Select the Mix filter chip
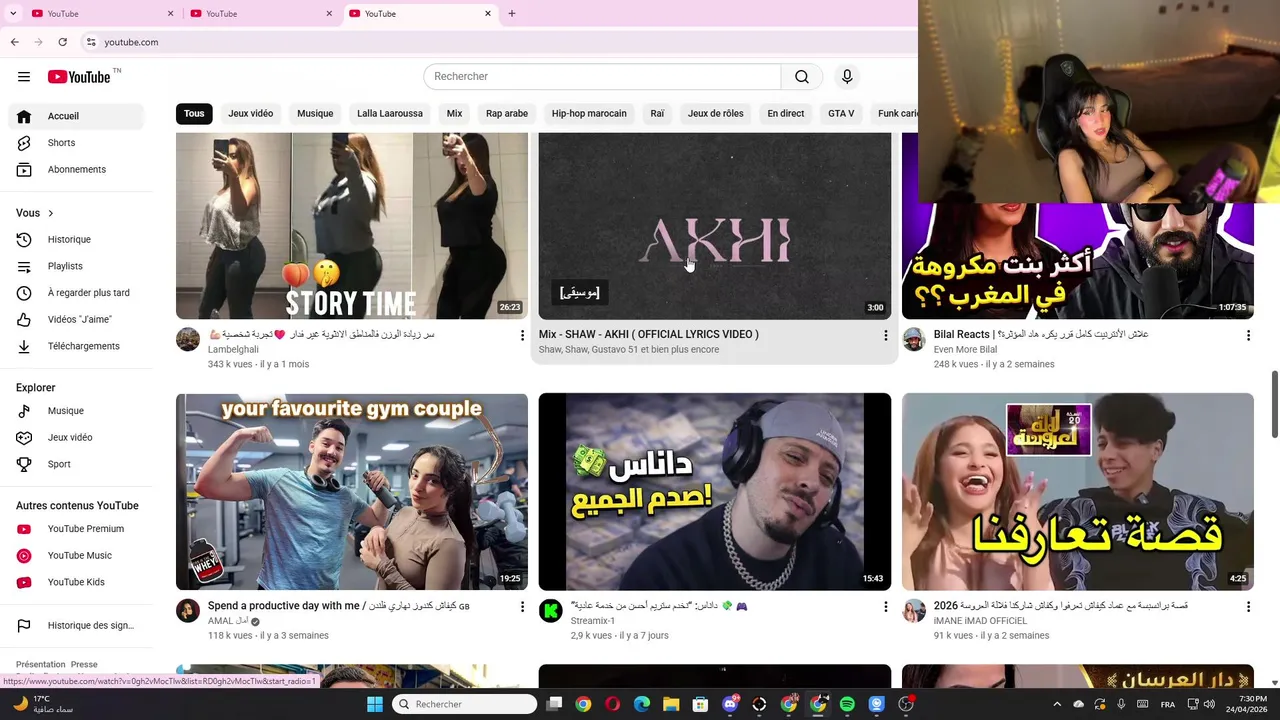Viewport: 1280px width, 720px height. 454,114
